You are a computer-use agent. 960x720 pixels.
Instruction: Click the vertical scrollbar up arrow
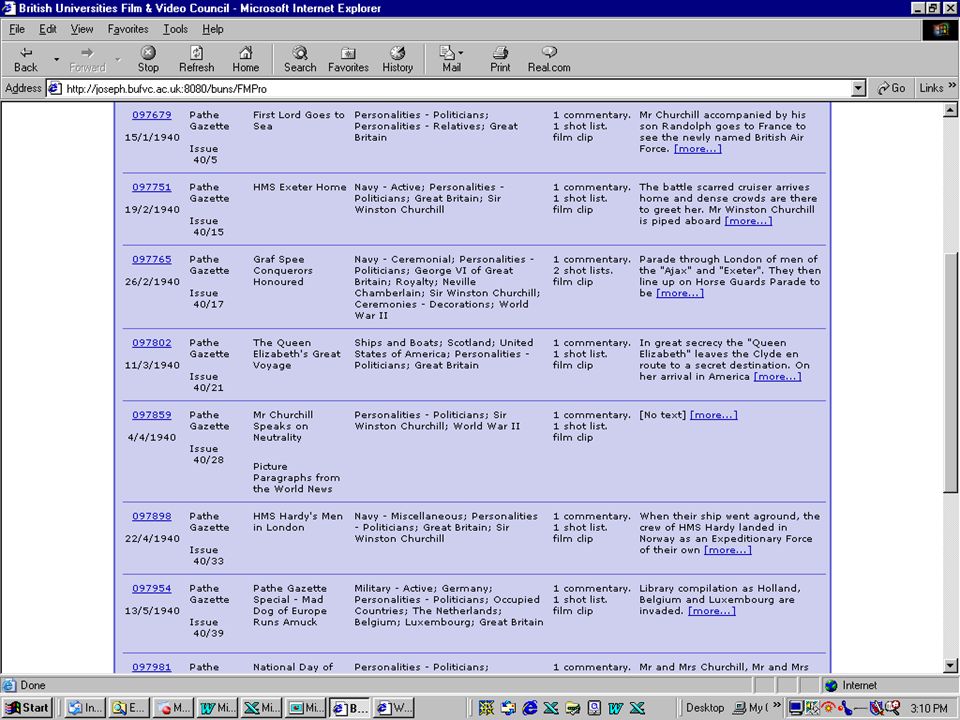point(950,110)
